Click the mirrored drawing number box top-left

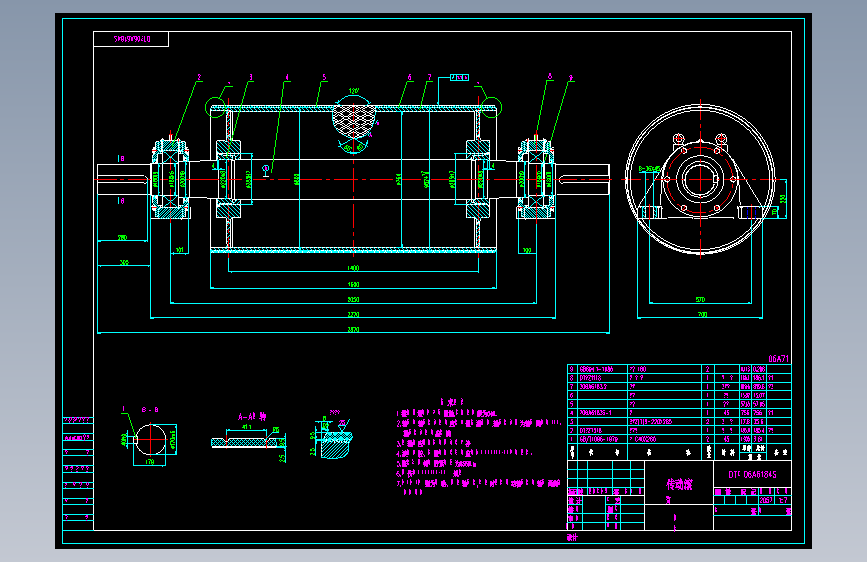[132, 39]
